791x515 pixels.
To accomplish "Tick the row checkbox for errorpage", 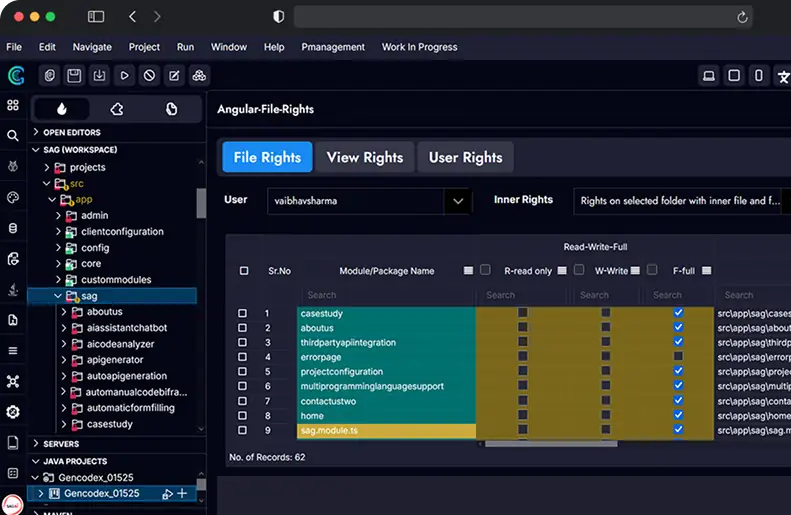I will 243,357.
